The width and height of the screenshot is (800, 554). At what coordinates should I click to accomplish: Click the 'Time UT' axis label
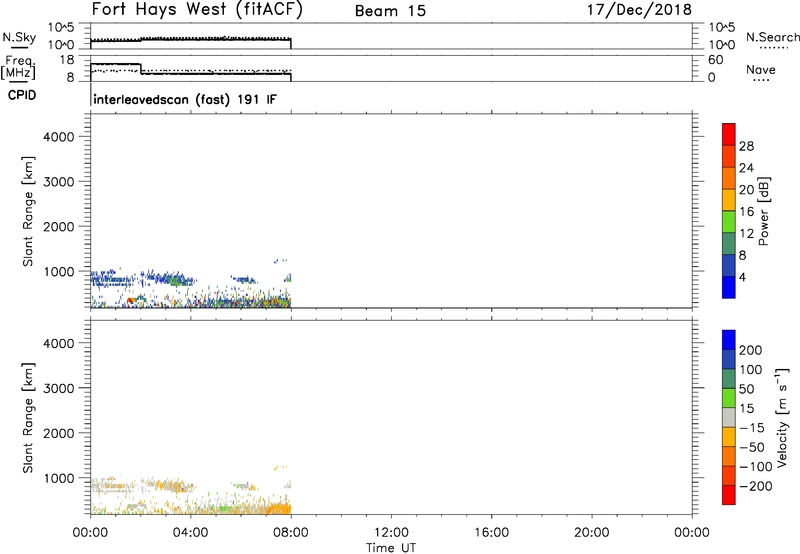pyautogui.click(x=391, y=547)
